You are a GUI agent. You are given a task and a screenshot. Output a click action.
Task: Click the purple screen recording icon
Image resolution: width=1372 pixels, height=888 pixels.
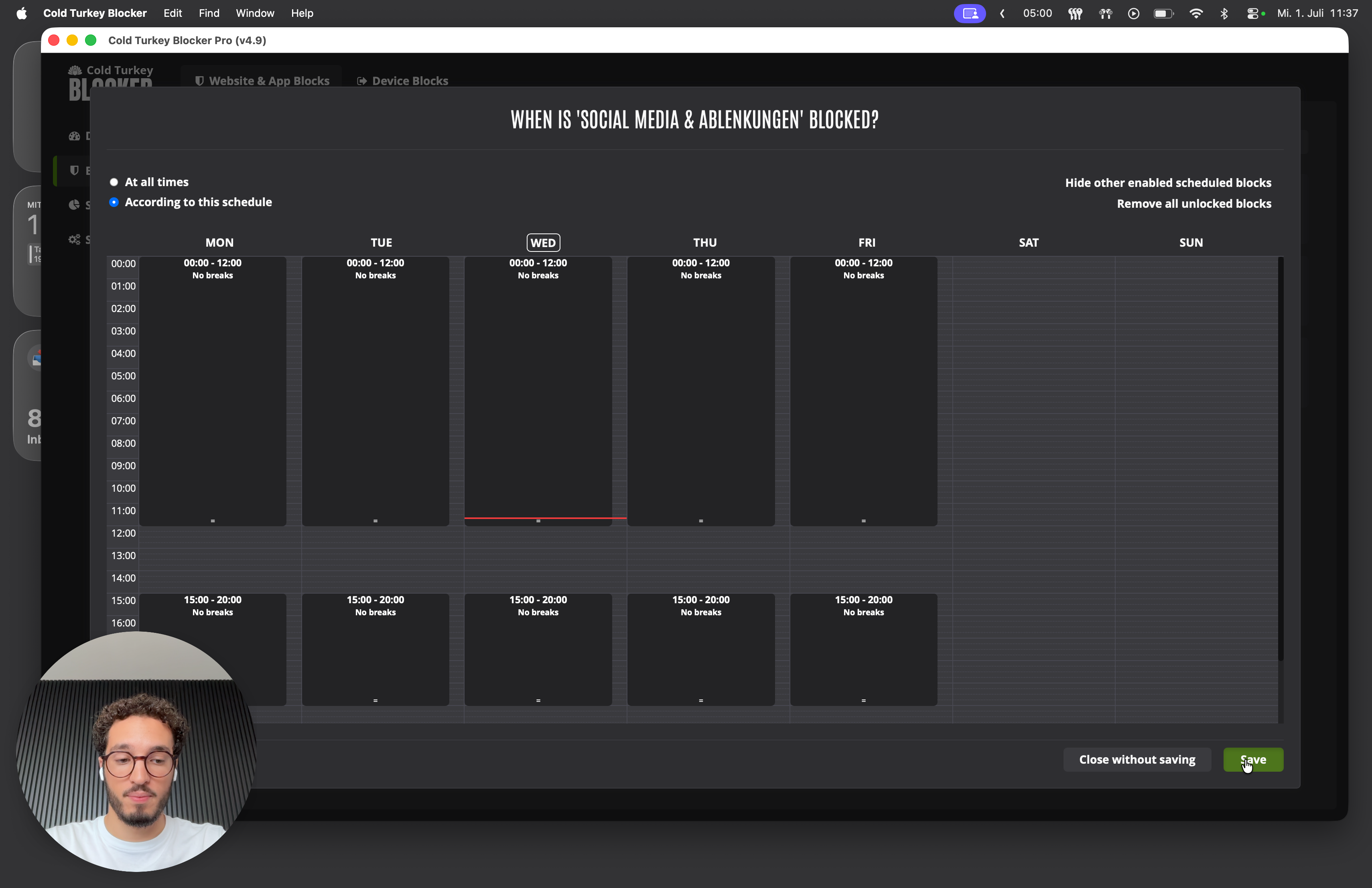pyautogui.click(x=970, y=13)
